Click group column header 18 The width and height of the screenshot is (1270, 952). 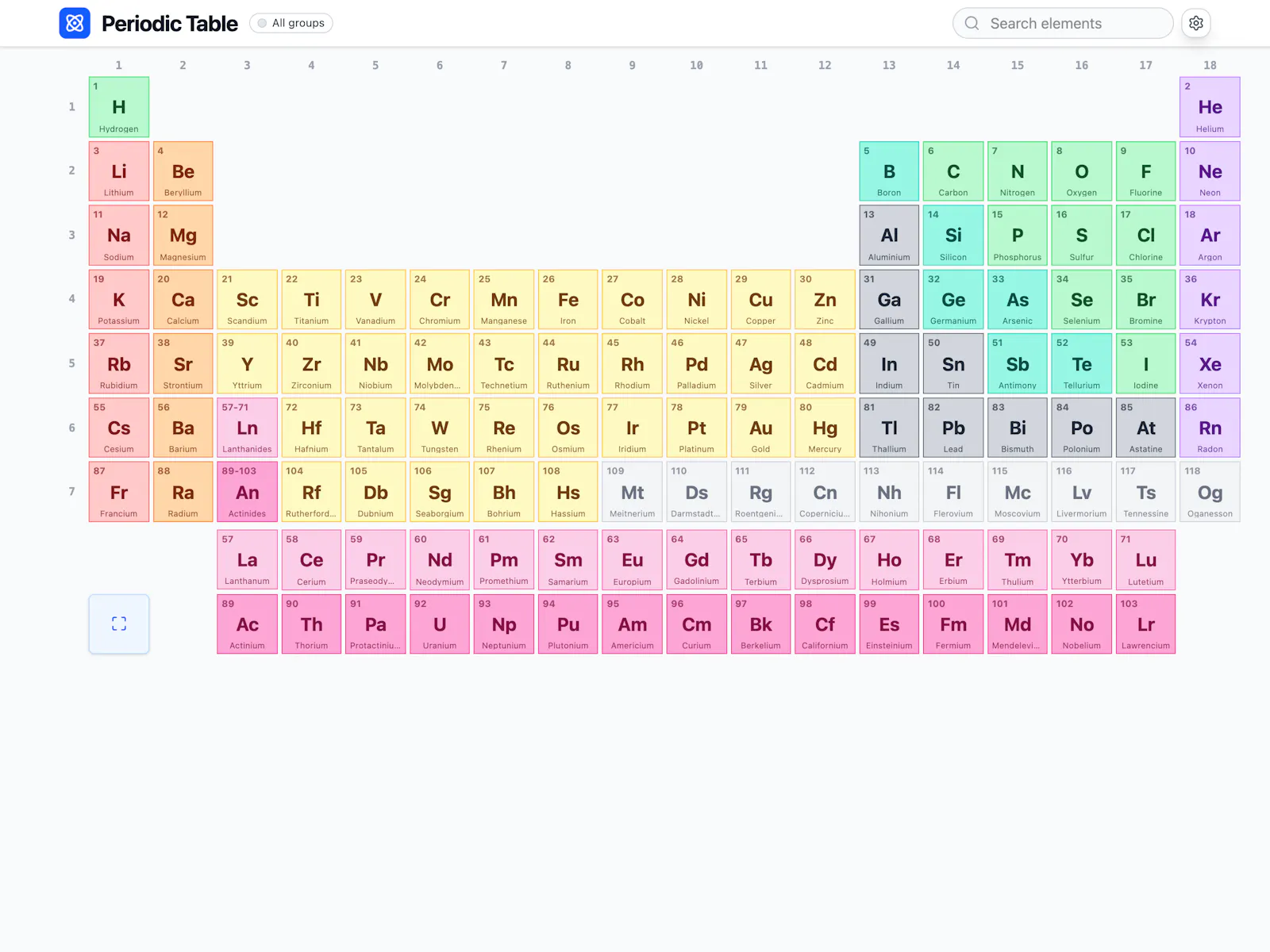pyautogui.click(x=1210, y=65)
